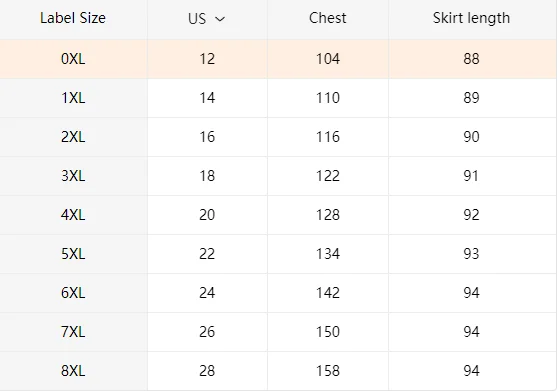The image size is (557, 391).
Task: Select the 2XL label size cell
Action: 73,137
